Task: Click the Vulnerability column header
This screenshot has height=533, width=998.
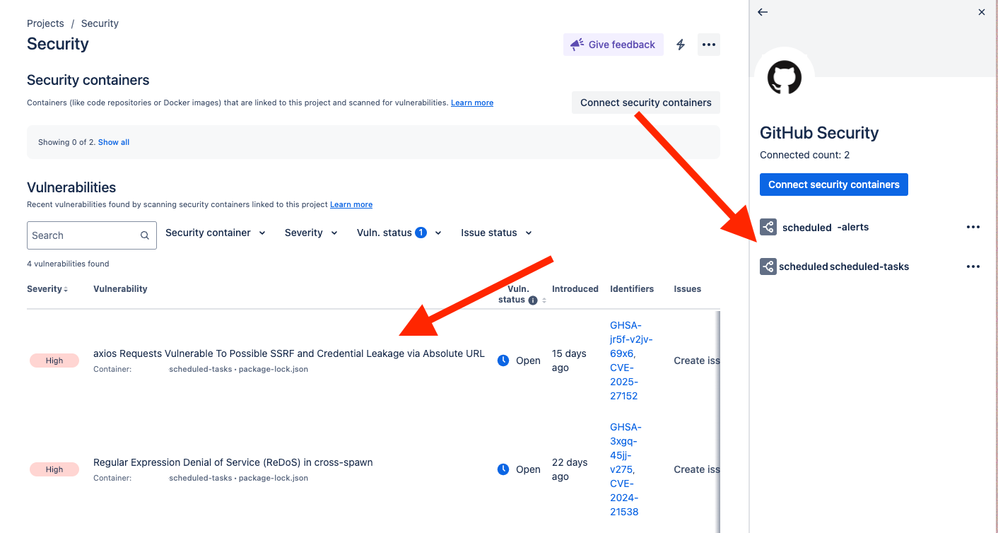Action: [120, 289]
